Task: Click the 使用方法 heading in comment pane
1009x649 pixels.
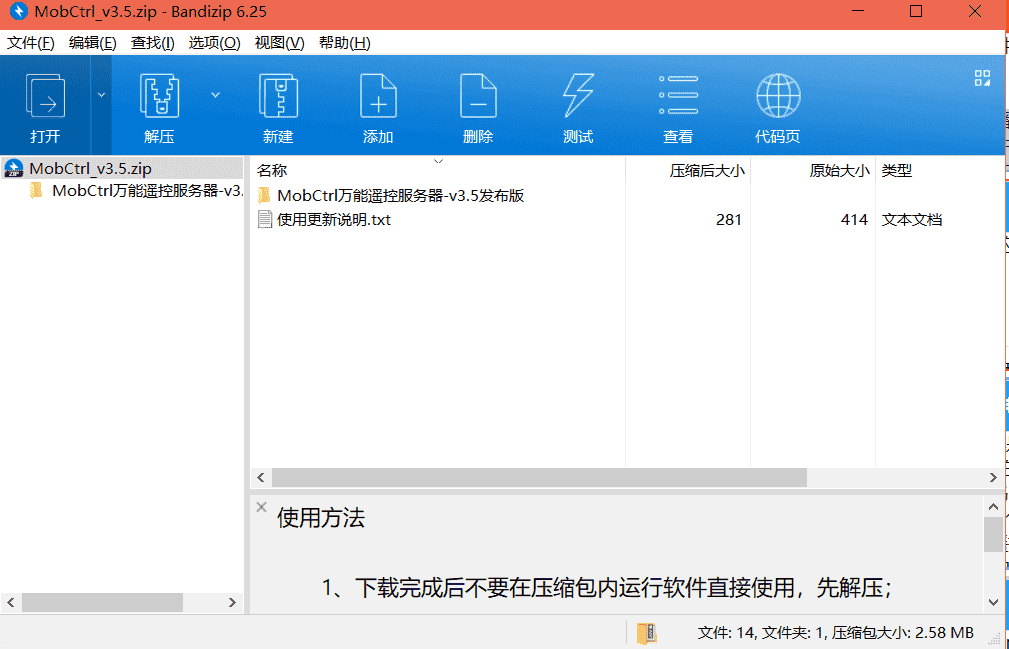Action: point(320,518)
